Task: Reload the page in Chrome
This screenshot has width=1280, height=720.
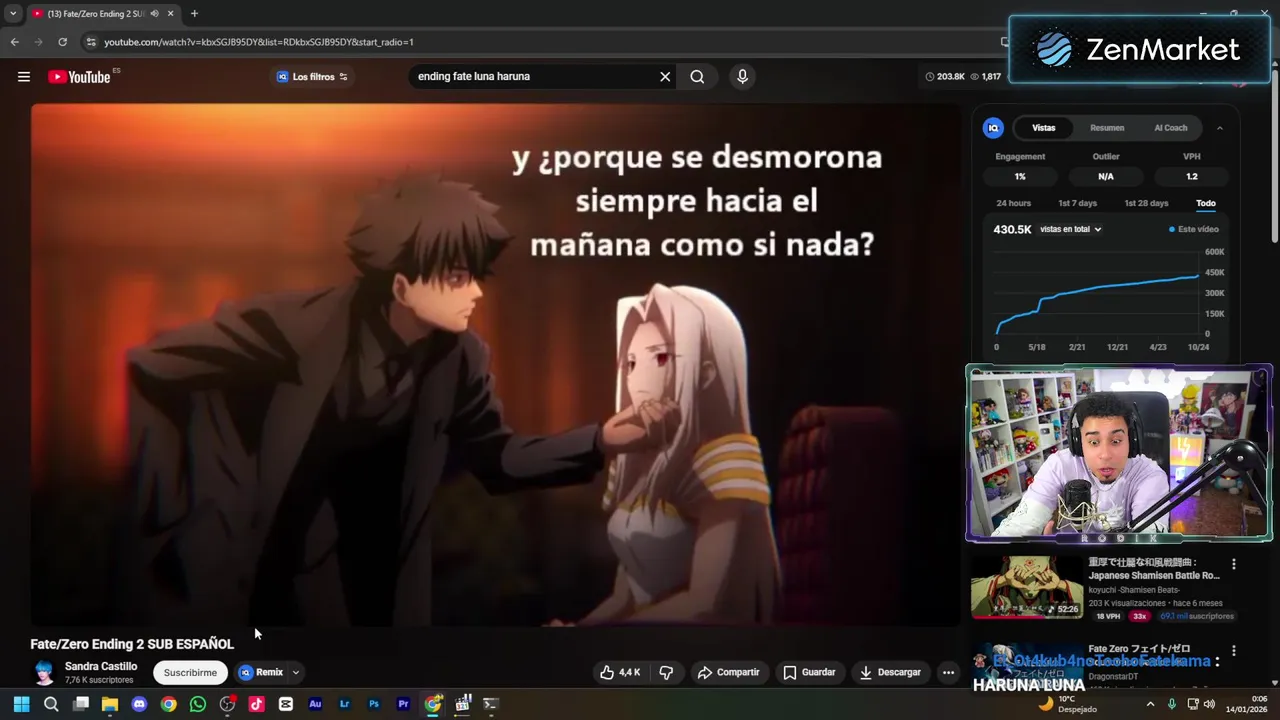Action: click(x=62, y=42)
